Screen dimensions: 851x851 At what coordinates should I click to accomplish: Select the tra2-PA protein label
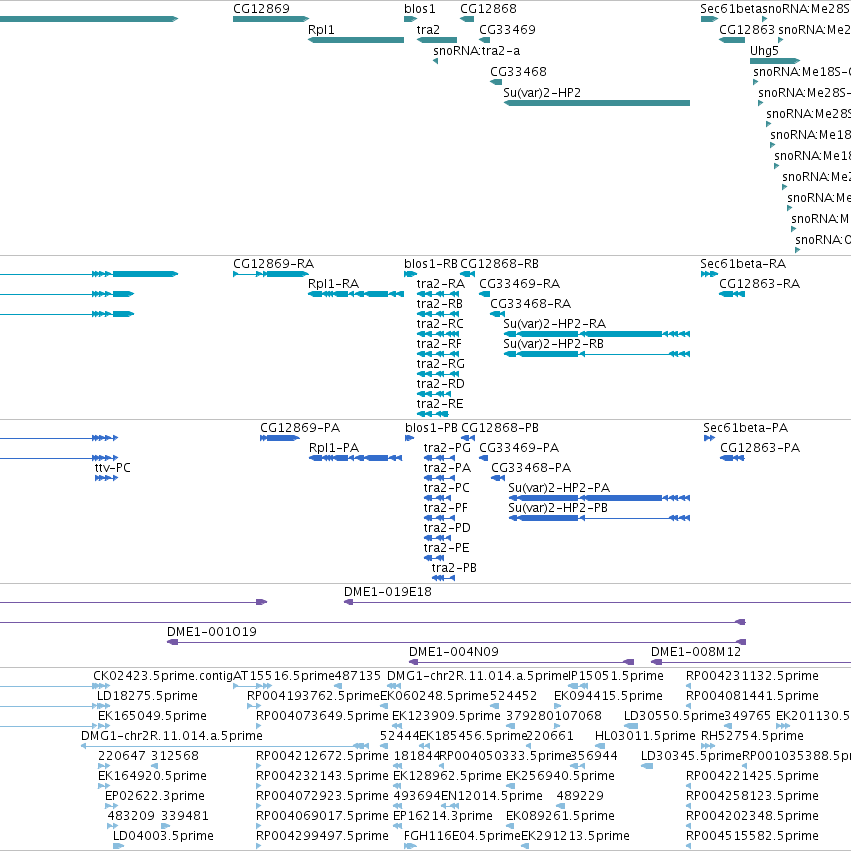(447, 468)
